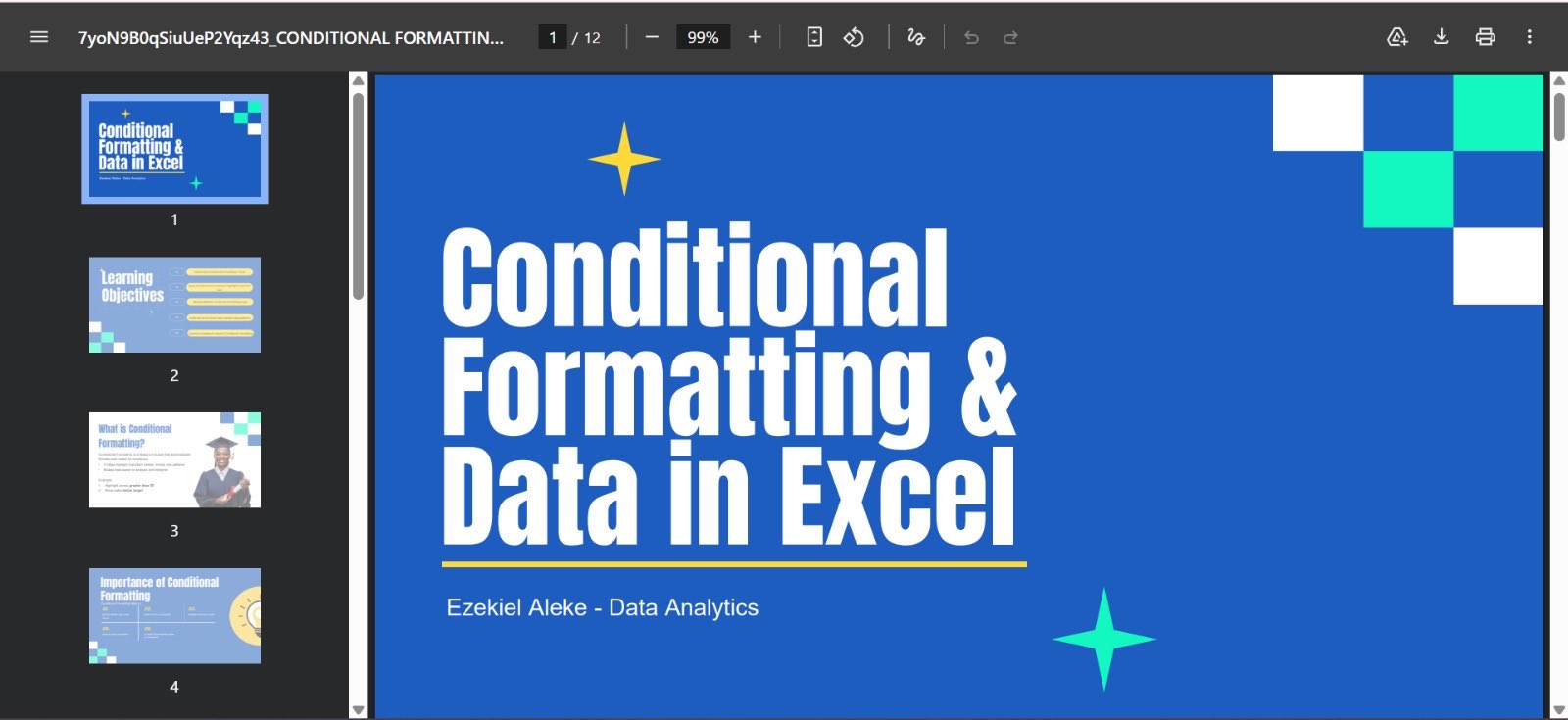
Task: Go to What is Conditional Formatting thumbnail
Action: click(174, 460)
